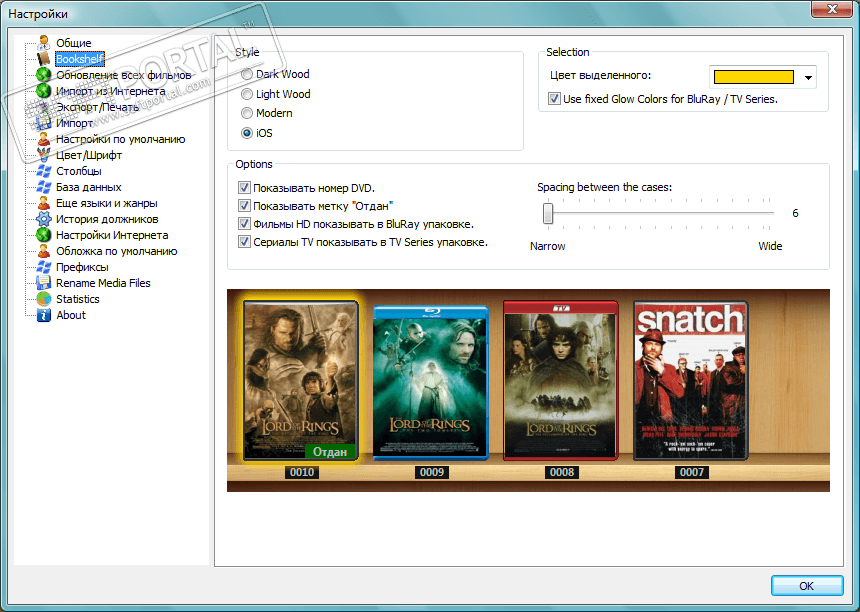Open Импорт из Интернета settings

[110, 91]
